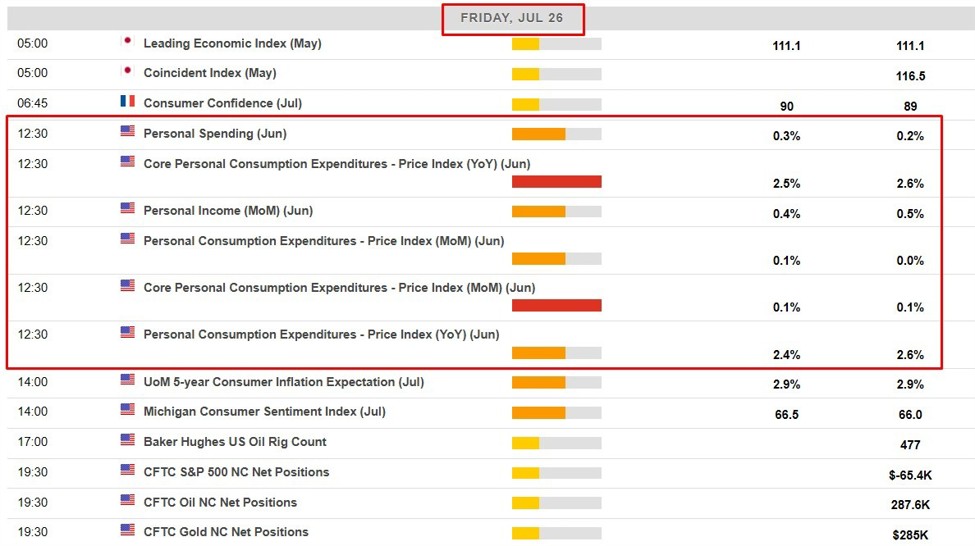This screenshot has width=975, height=546.
Task: Click the US flag beside UoM 5-year Consumer Inflation Expectation
Action: (x=127, y=380)
